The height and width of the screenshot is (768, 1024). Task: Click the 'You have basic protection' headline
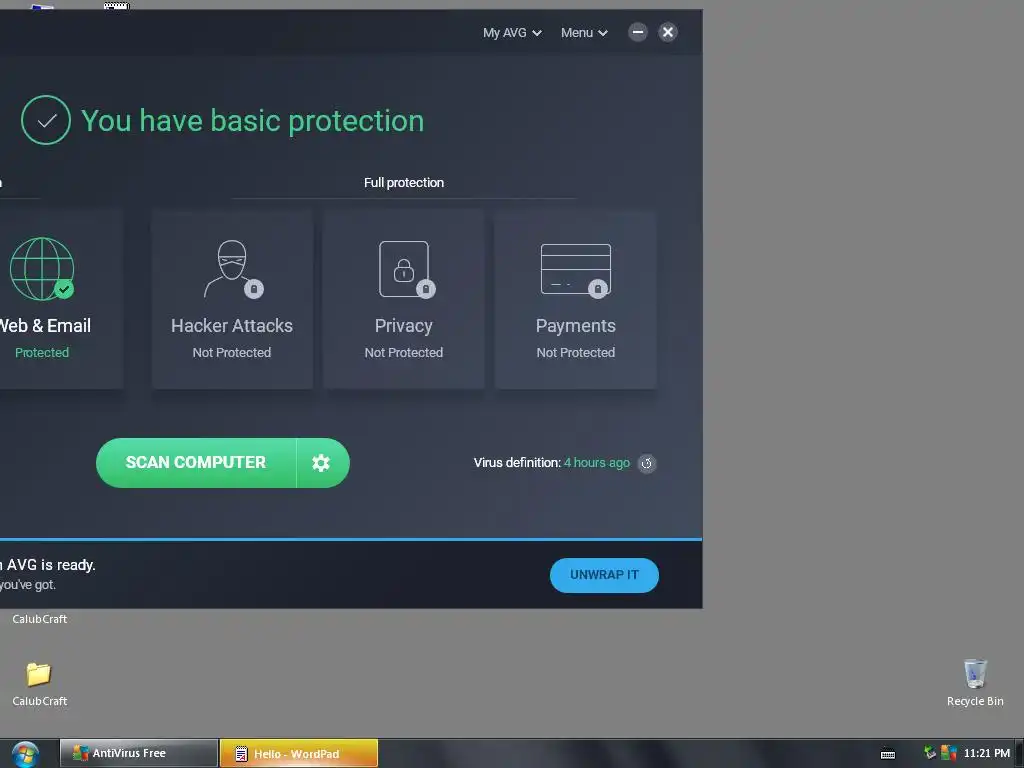[252, 121]
